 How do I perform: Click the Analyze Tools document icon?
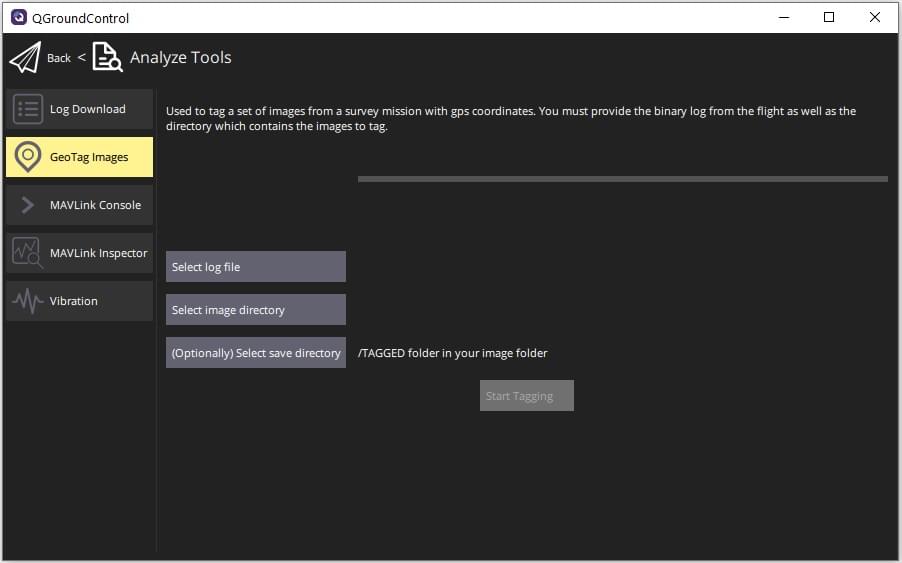[x=107, y=58]
